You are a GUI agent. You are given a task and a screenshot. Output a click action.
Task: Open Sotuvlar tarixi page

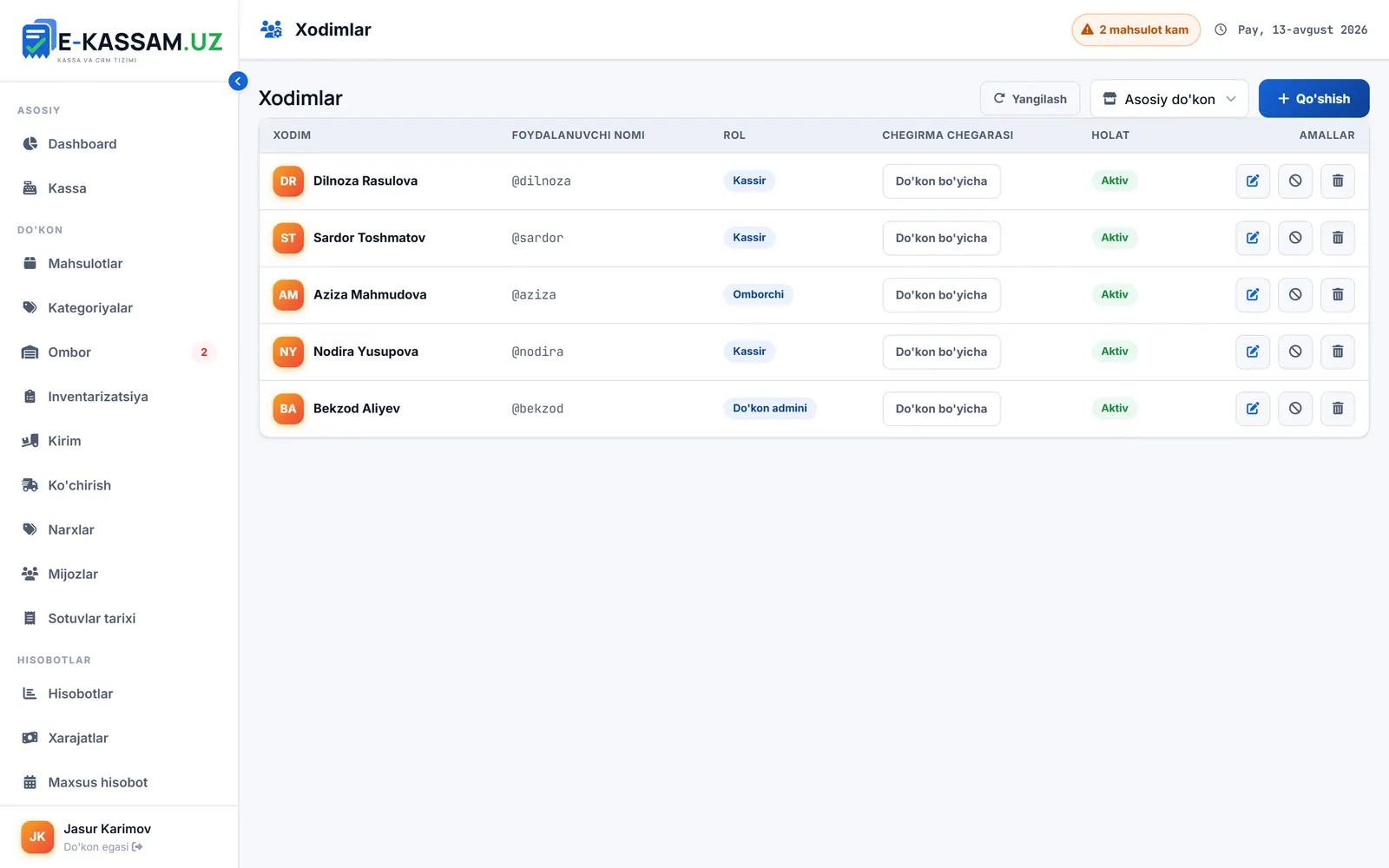point(119,618)
